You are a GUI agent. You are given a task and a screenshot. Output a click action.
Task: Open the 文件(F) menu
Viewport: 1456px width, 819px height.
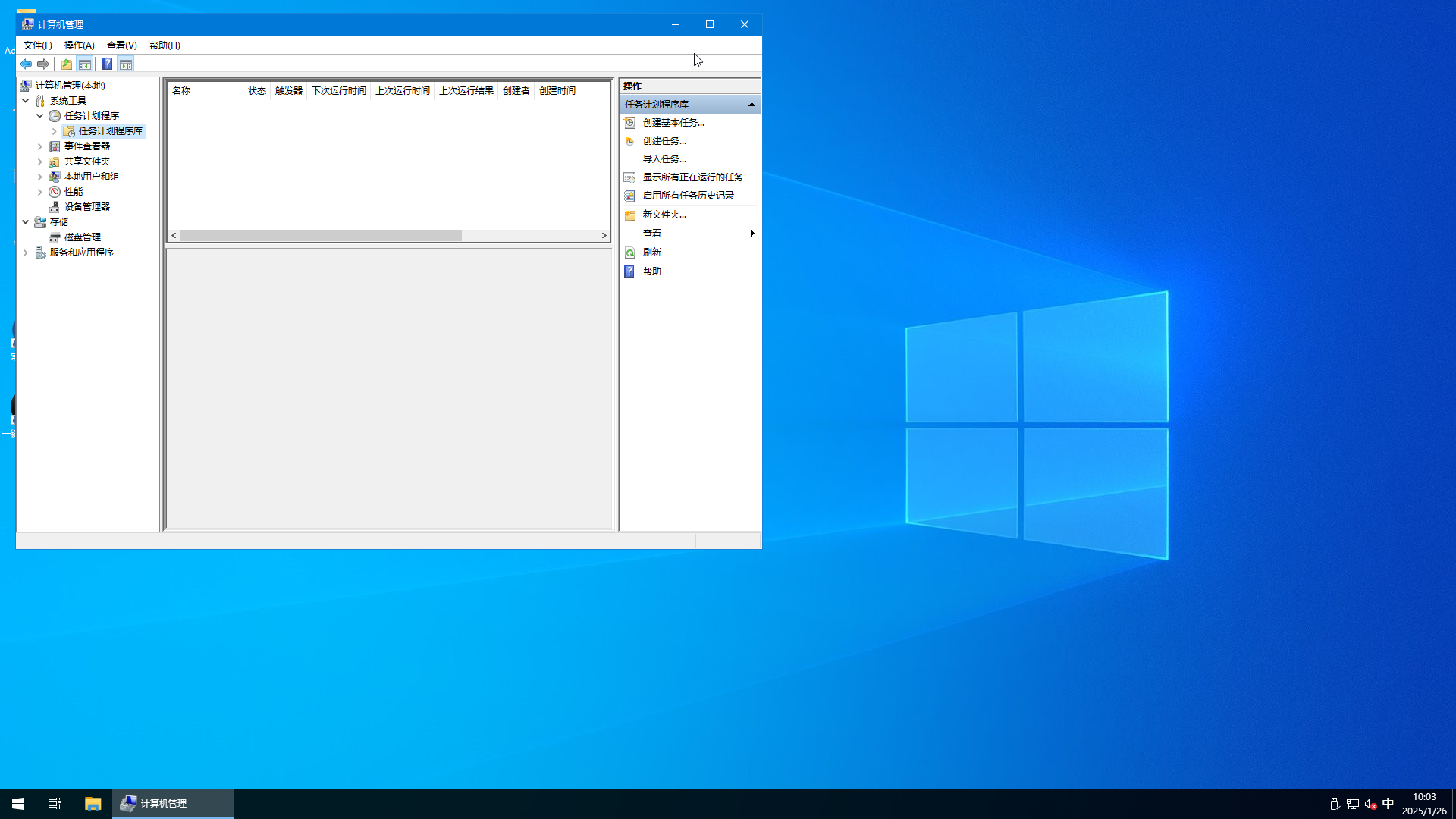pyautogui.click(x=37, y=45)
